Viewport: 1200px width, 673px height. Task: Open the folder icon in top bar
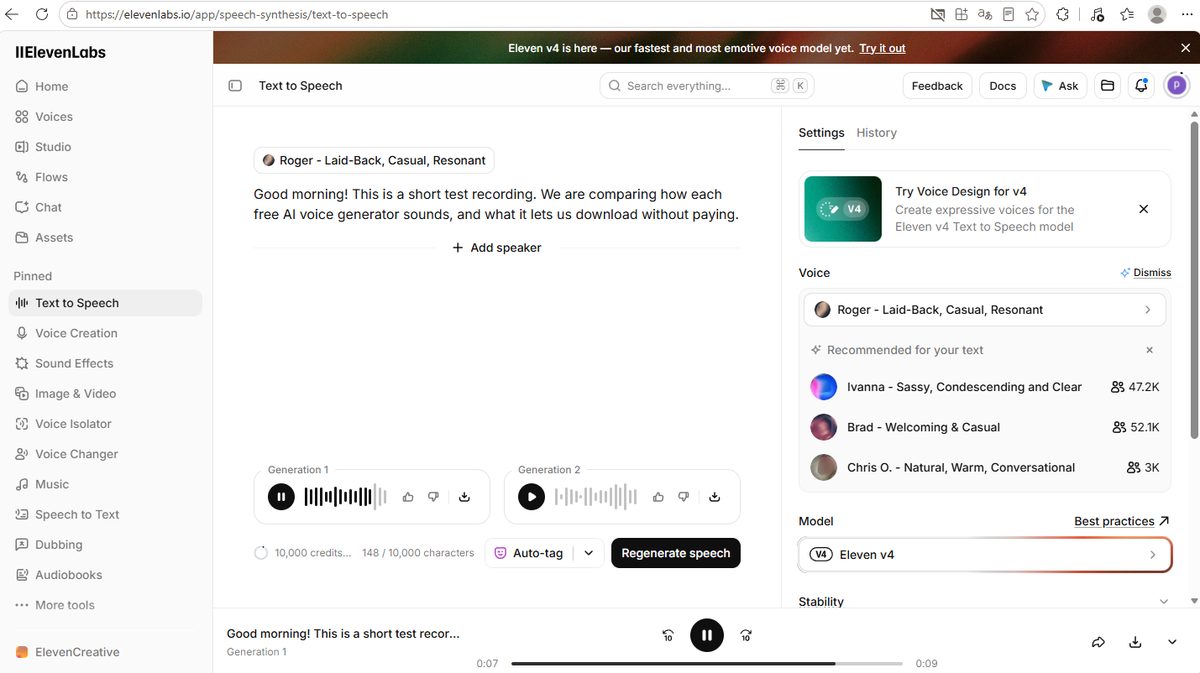click(1107, 86)
